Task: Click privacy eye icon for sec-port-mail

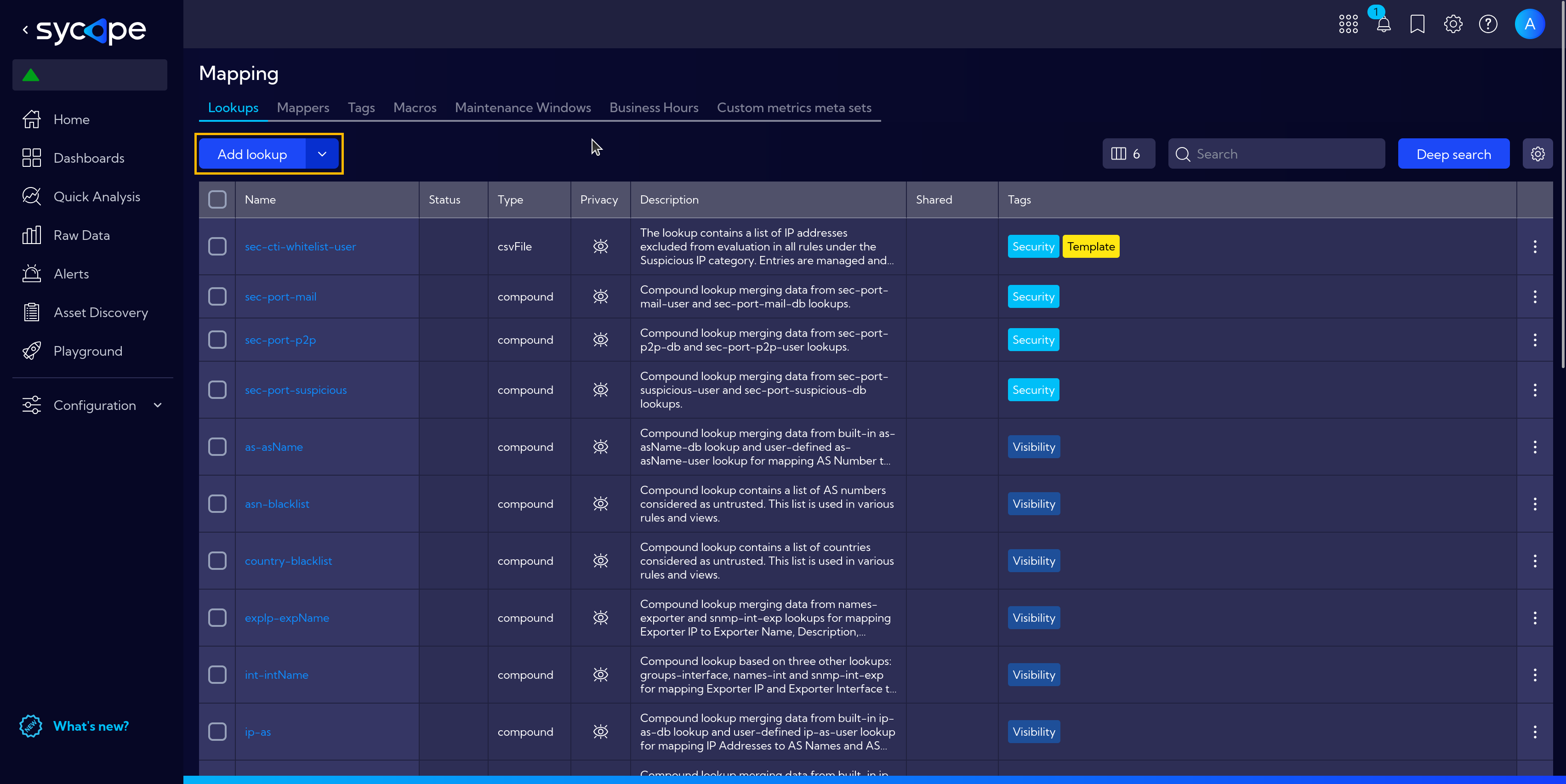Action: pos(601,296)
